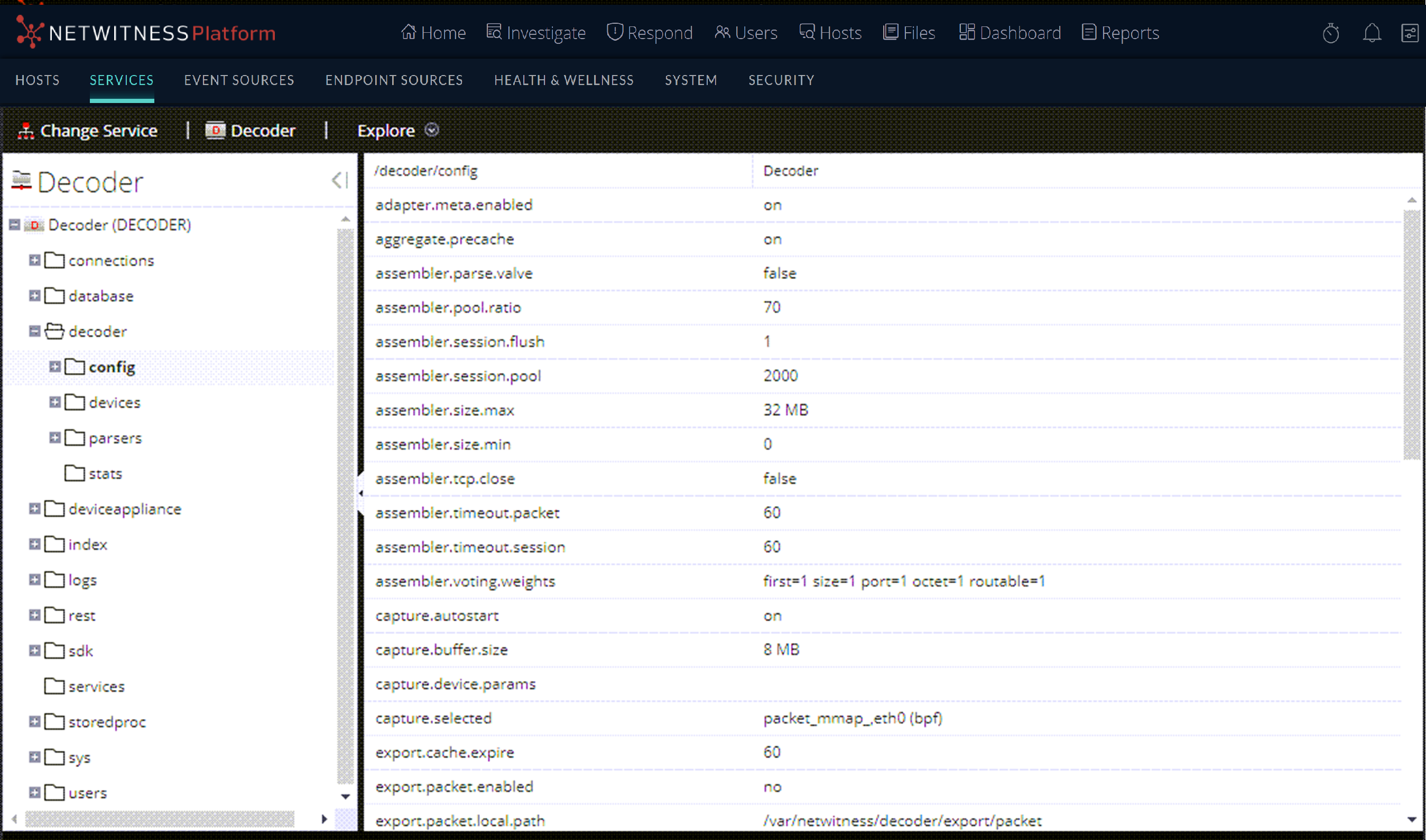Expand the parsers folder node

pyautogui.click(x=54, y=437)
